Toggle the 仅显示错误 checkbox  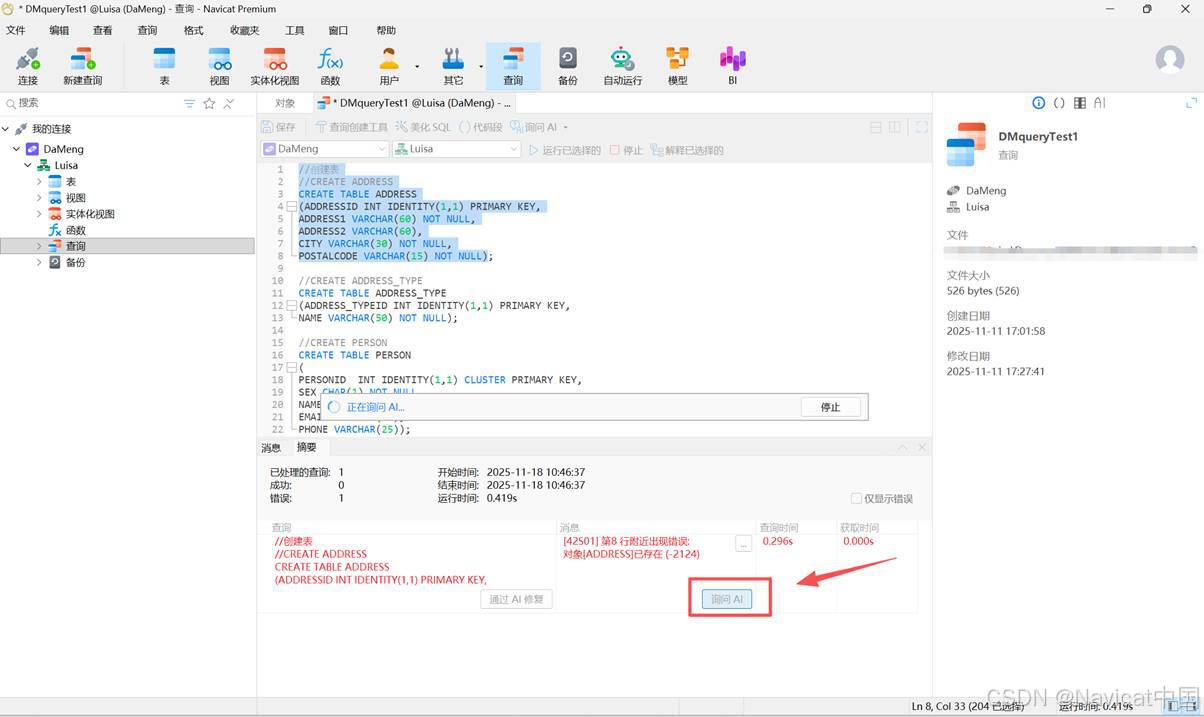856,498
